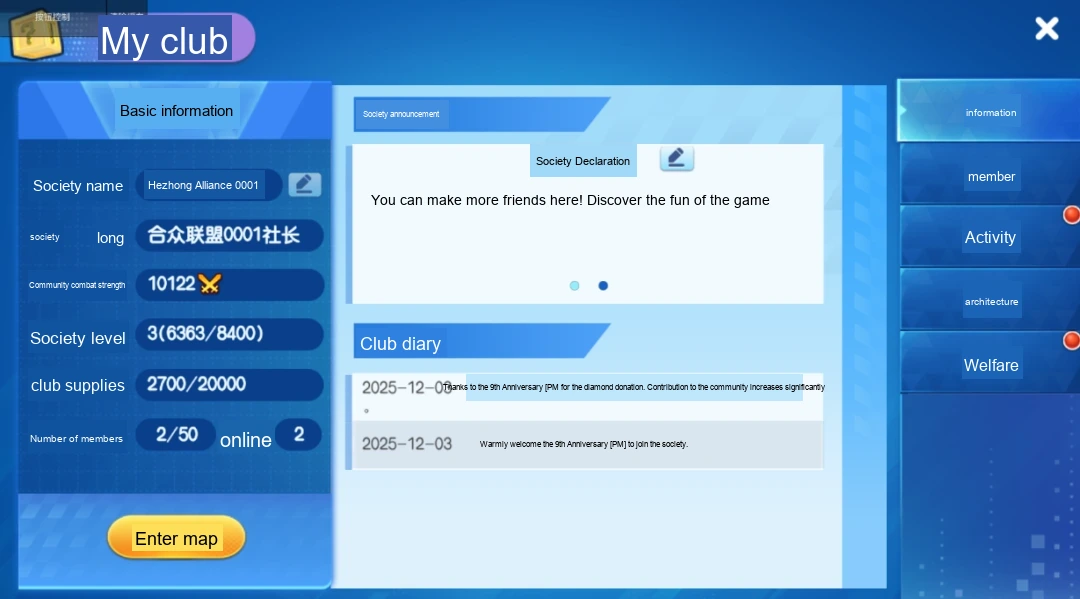Click the red notification dot on Activity
The height and width of the screenshot is (599, 1080).
click(x=1071, y=215)
